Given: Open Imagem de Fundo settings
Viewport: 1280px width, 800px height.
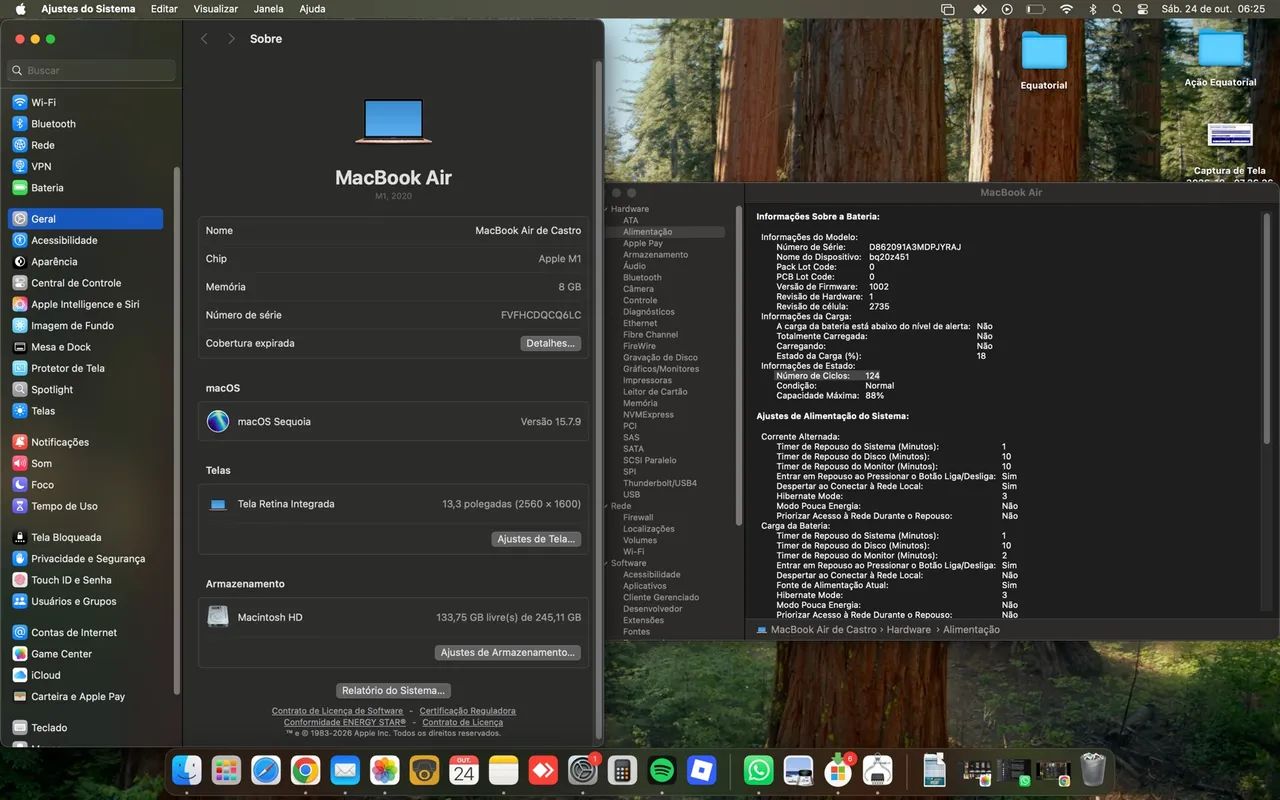Looking at the screenshot, I should (x=85, y=325).
